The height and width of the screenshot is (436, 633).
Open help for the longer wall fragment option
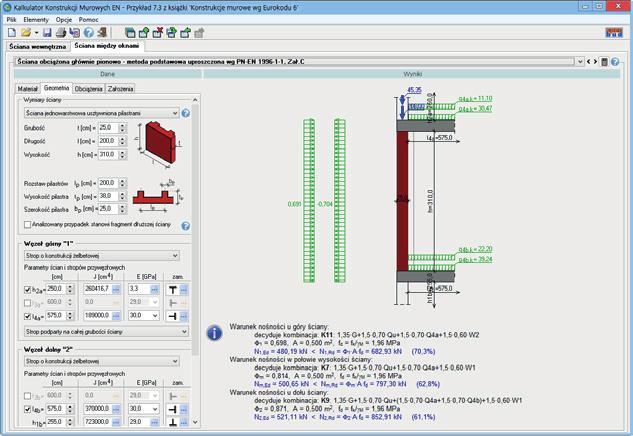point(185,226)
